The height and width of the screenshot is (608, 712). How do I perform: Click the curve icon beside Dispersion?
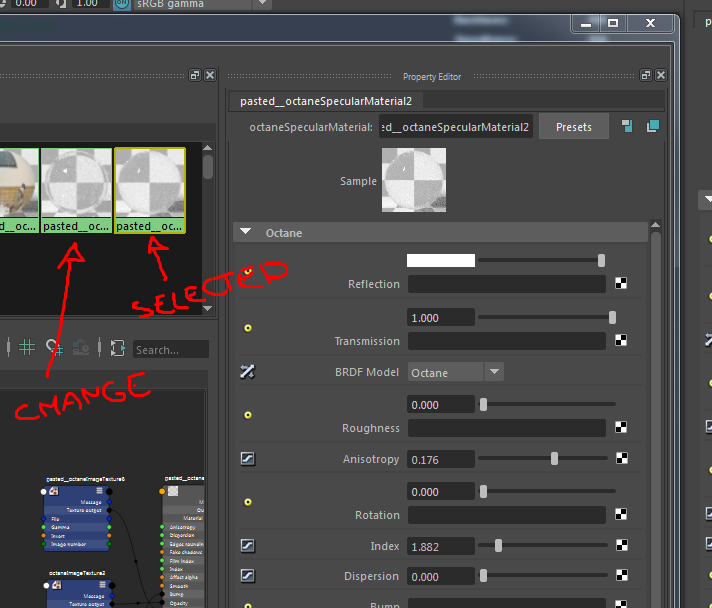coord(247,576)
